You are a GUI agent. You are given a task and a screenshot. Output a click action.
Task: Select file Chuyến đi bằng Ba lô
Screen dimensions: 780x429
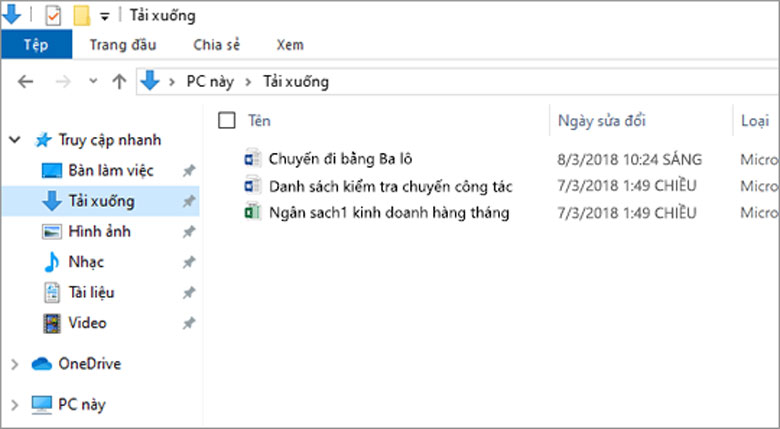point(340,159)
